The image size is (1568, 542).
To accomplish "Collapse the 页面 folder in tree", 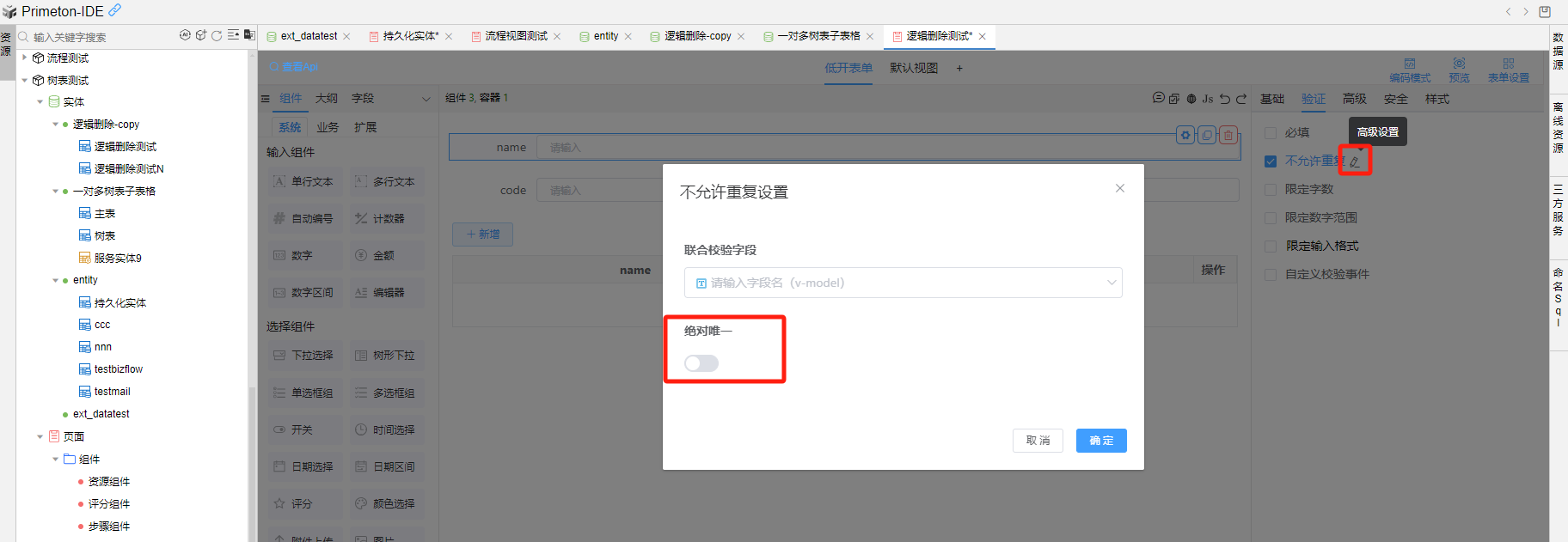I will [x=40, y=436].
